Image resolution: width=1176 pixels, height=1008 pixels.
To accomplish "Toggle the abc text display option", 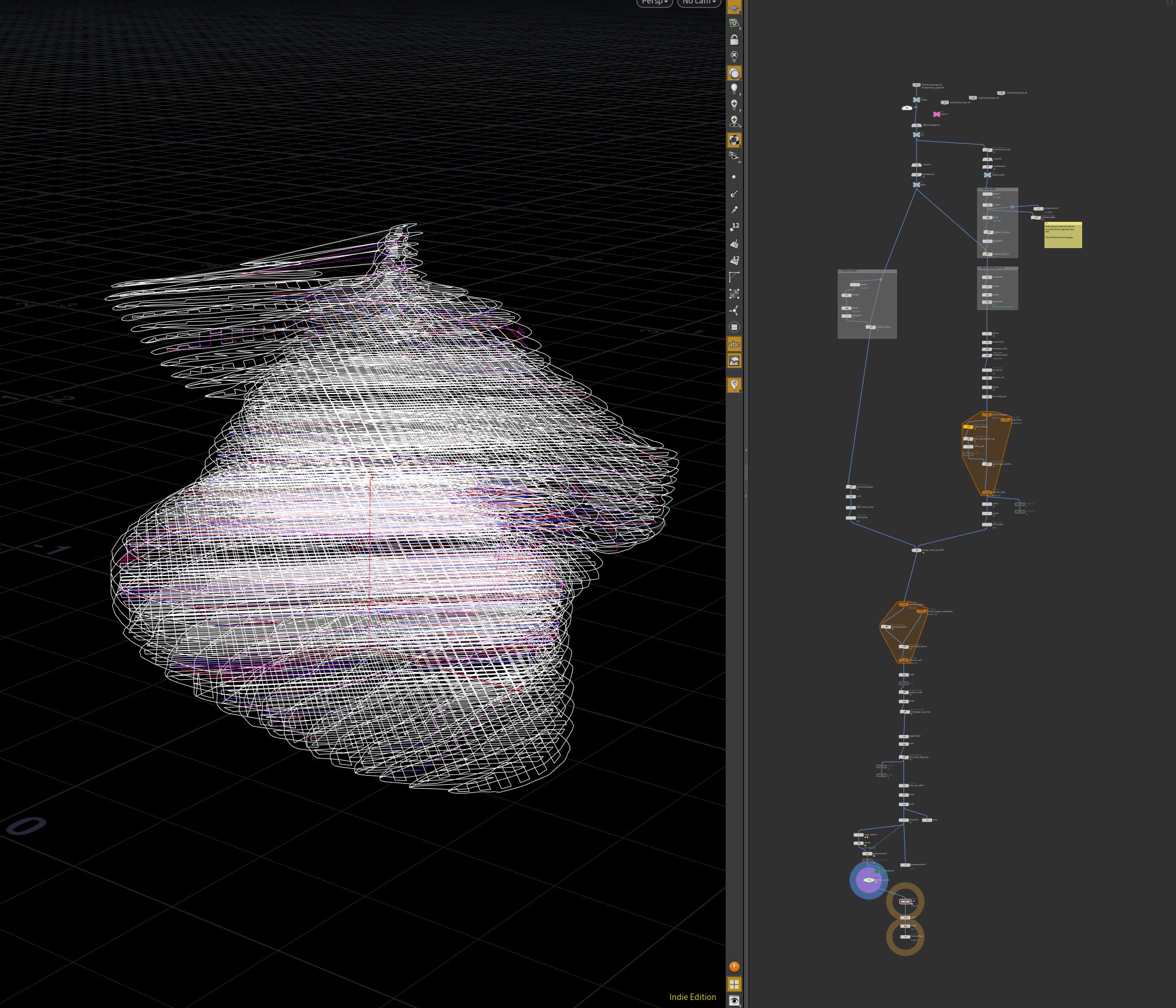I will [x=734, y=344].
